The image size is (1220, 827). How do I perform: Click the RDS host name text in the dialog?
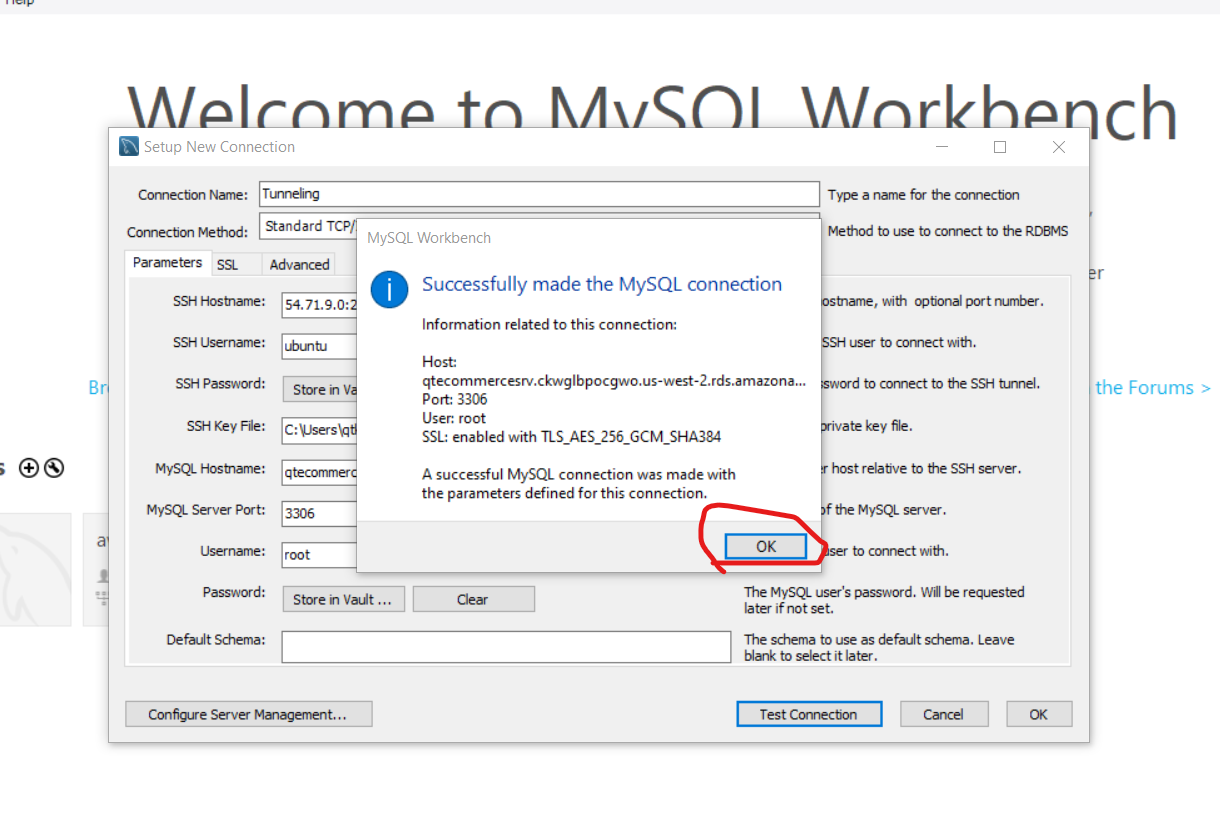pos(614,380)
